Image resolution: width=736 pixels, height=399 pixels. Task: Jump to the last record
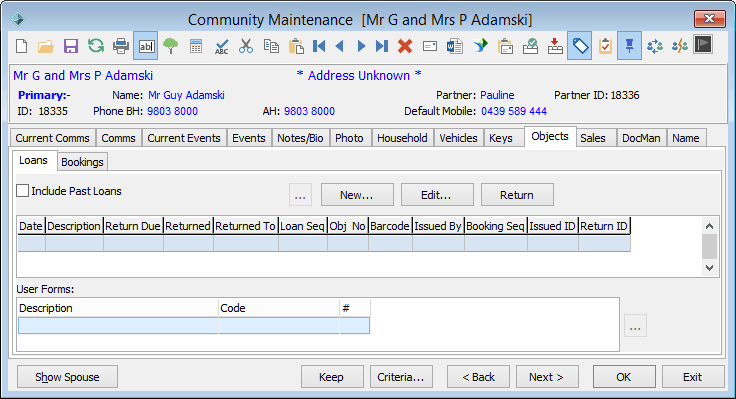pos(382,46)
